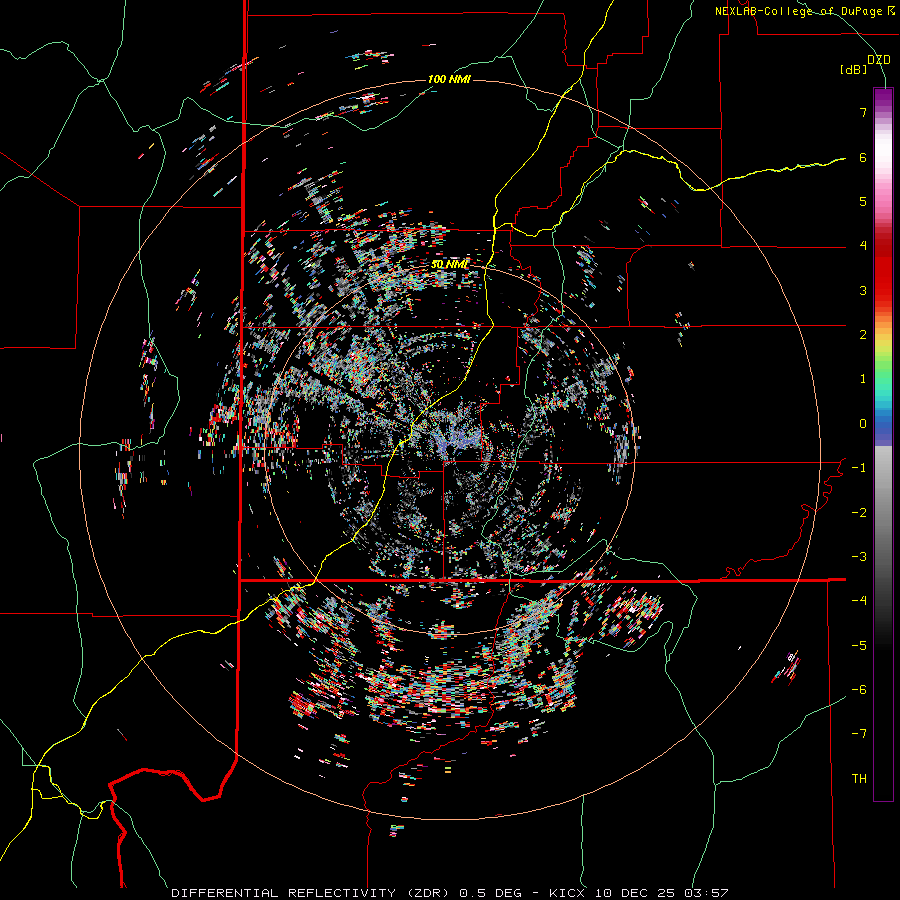Select the -7 dB scale label
Image resolution: width=900 pixels, height=900 pixels.
859,734
